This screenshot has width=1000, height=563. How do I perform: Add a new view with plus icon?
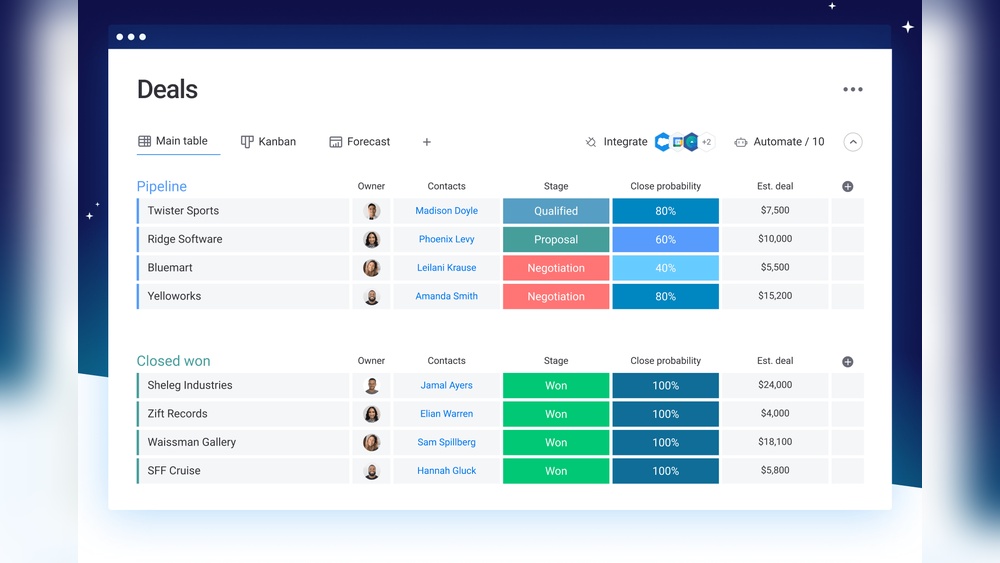click(427, 142)
